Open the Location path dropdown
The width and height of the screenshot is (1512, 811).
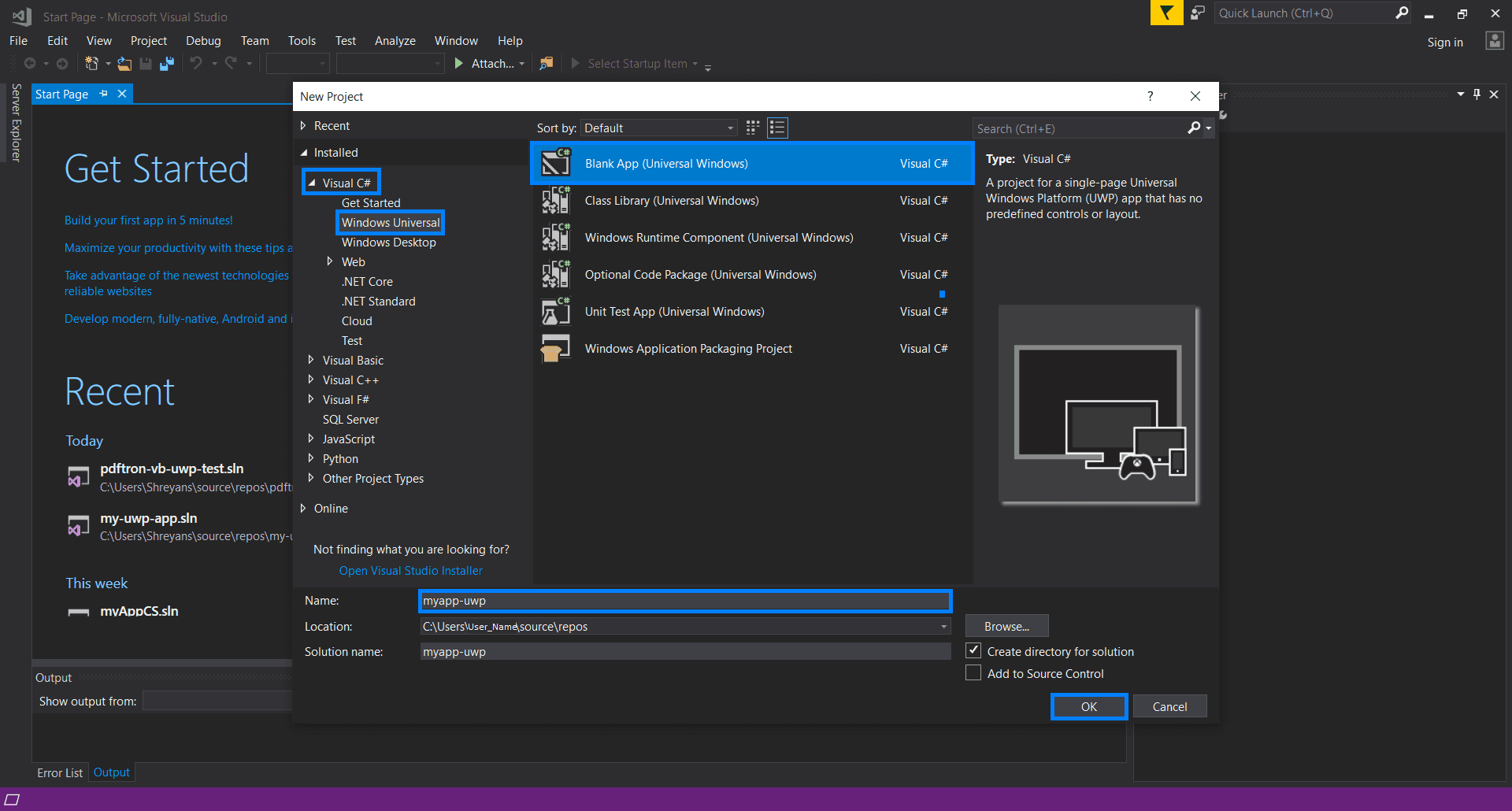(943, 627)
